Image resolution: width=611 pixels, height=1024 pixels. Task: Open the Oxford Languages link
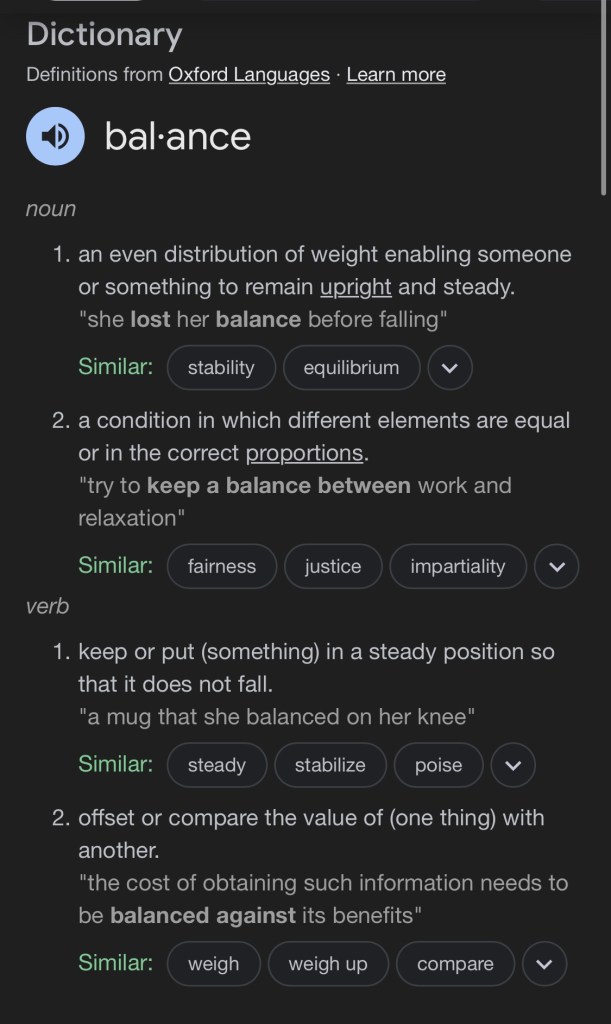pos(249,75)
